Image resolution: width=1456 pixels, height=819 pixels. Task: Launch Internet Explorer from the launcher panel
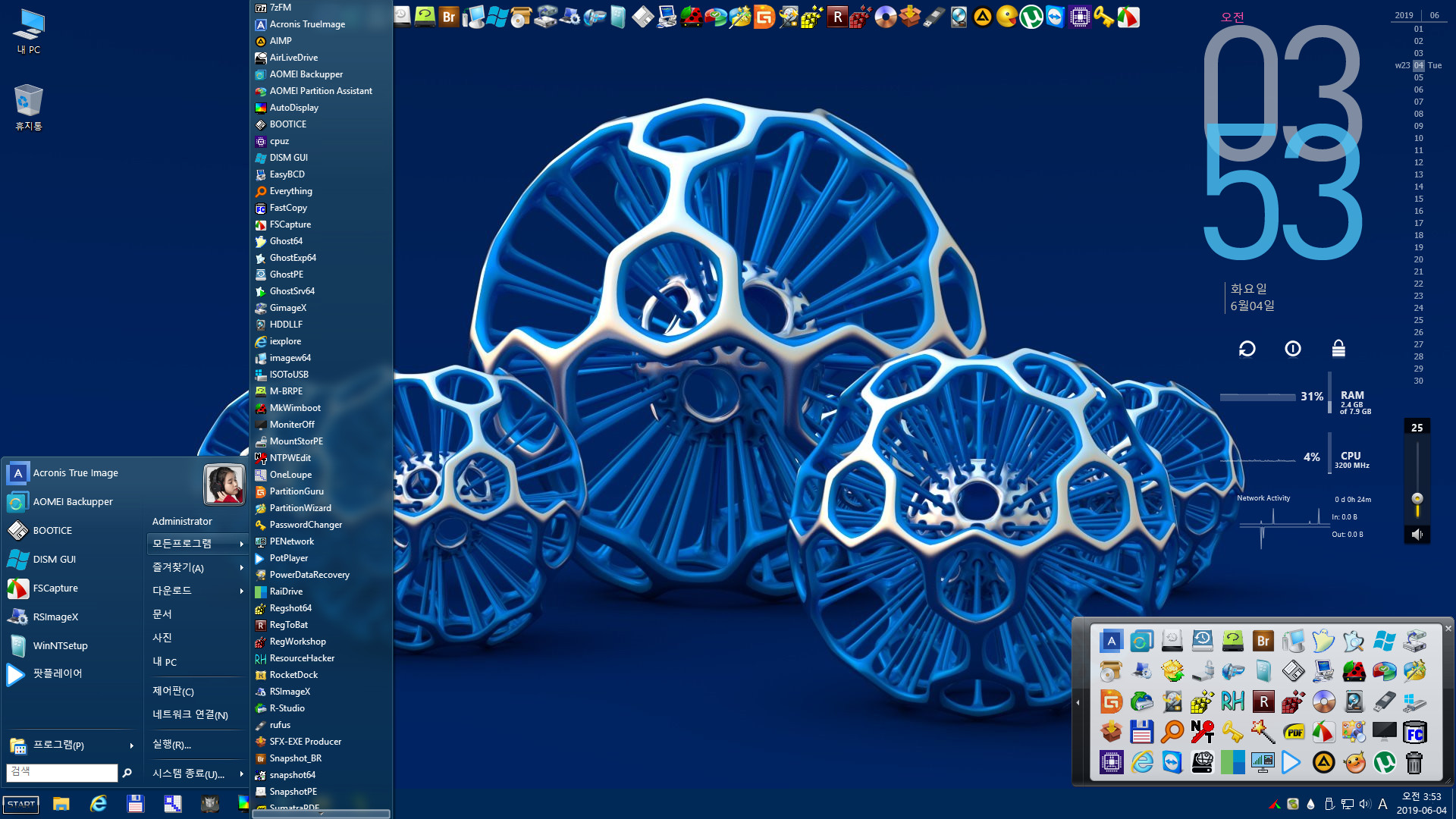point(1142,763)
